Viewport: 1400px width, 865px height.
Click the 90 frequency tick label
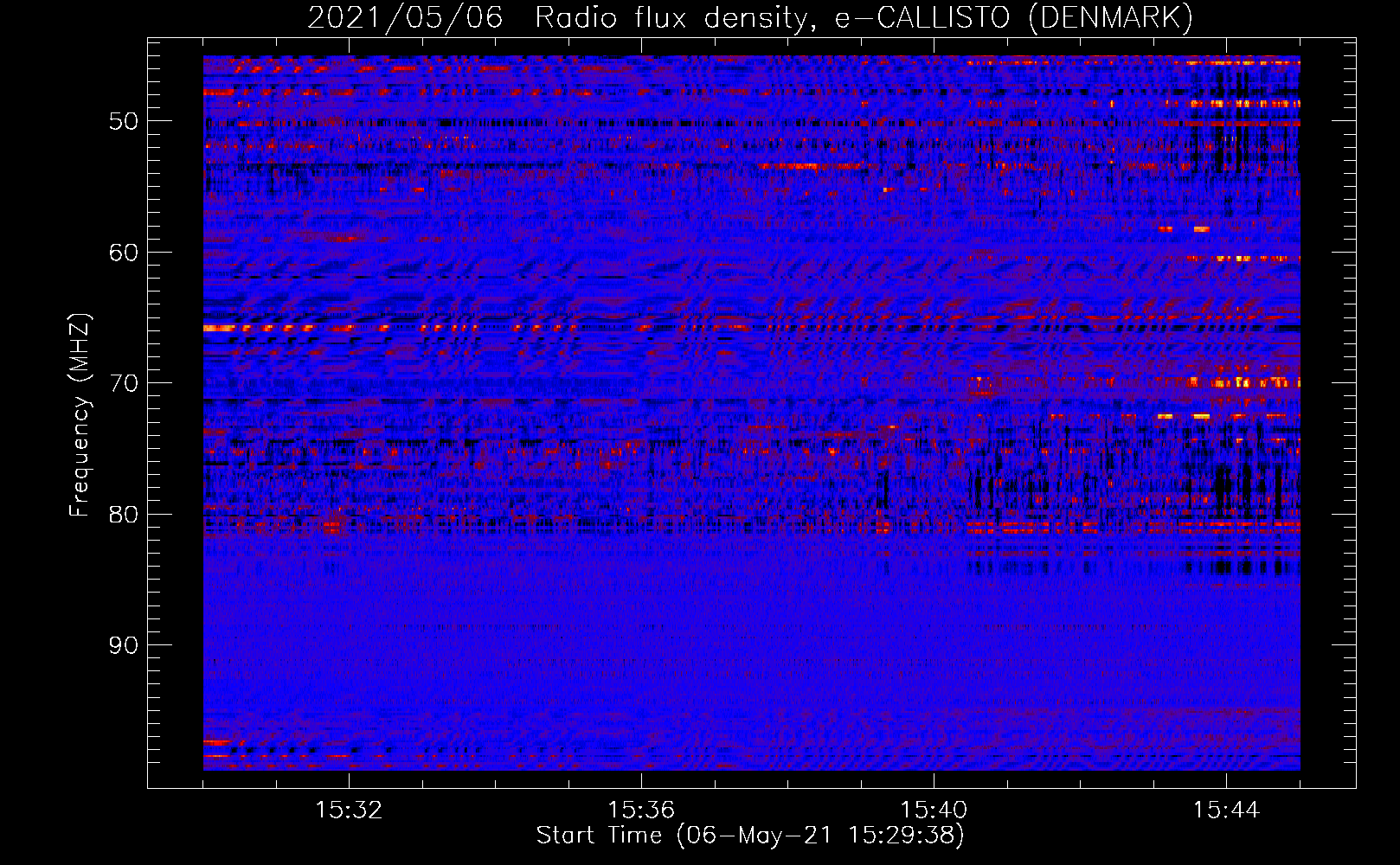point(124,645)
